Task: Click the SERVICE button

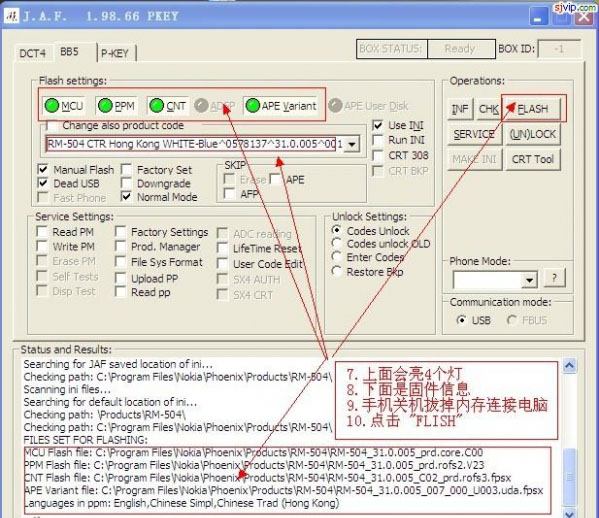Action: pos(474,134)
